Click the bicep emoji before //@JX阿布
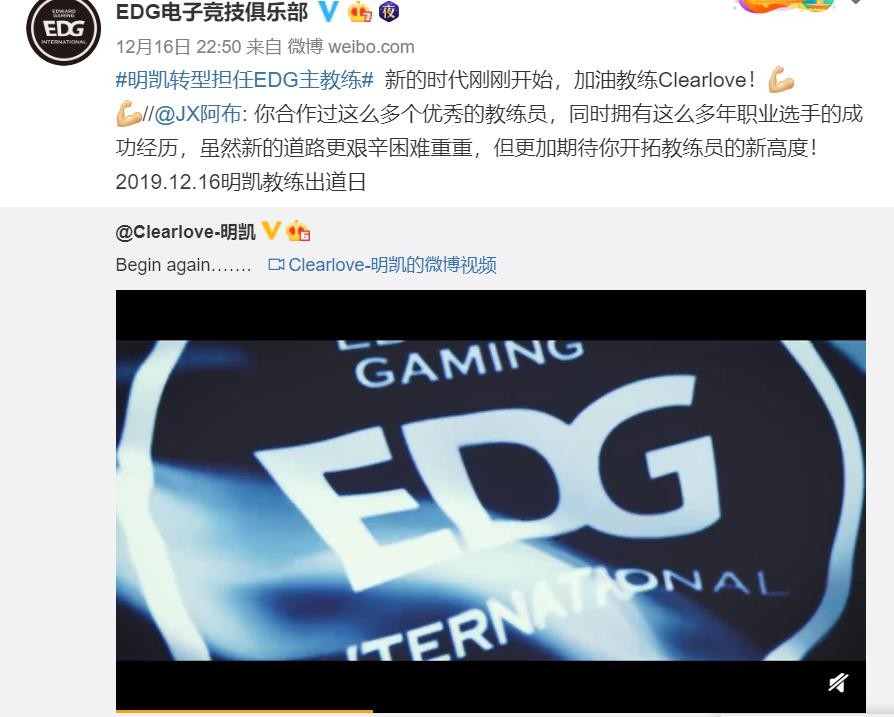894x717 pixels. (x=129, y=114)
